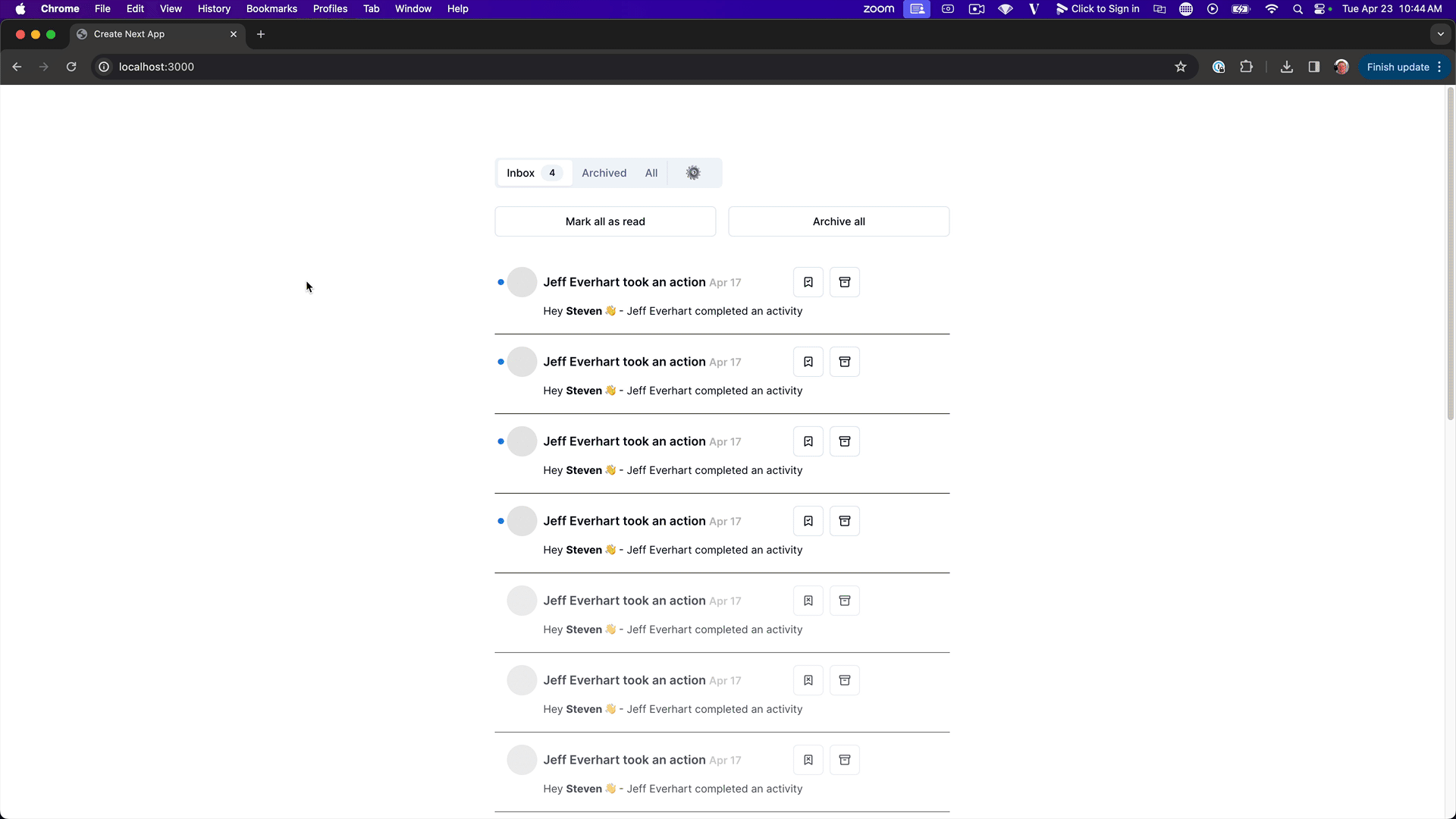Switch to the Archived tab
Viewport: 1456px width, 819px height.
(x=604, y=172)
